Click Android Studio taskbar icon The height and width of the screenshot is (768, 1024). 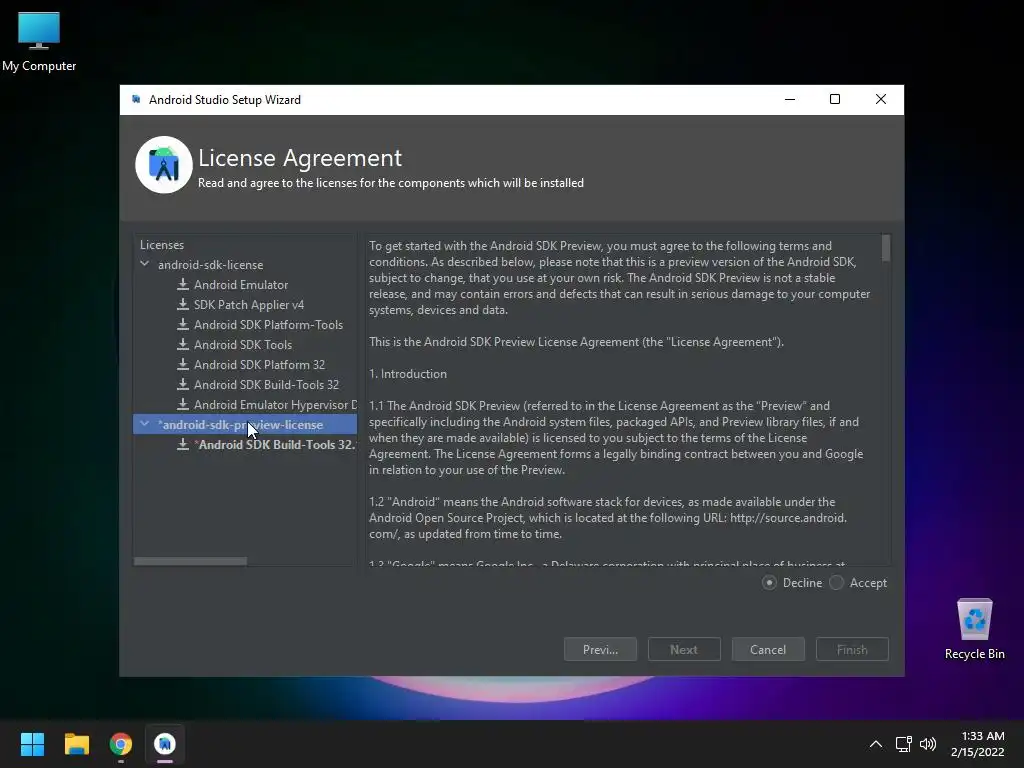(165, 744)
